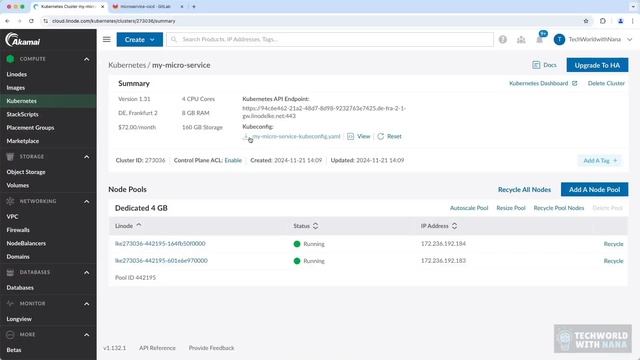The width and height of the screenshot is (640, 360).
Task: Open the user account dropdown chevron
Action: pos(630,40)
